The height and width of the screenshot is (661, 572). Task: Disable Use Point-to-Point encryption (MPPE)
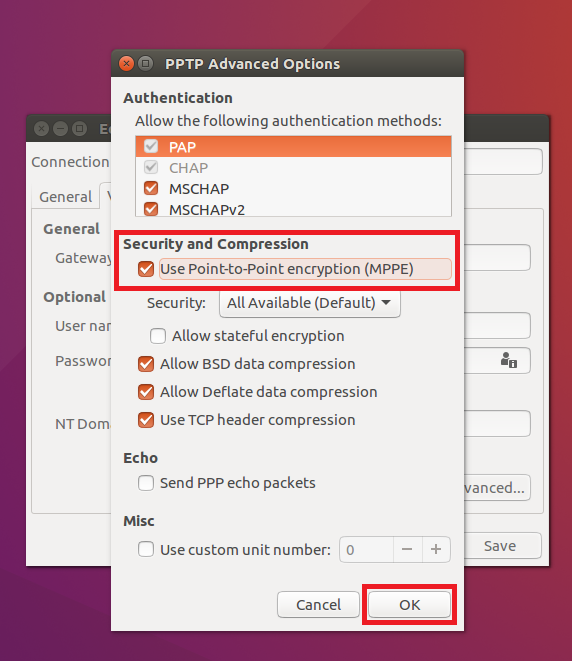146,269
